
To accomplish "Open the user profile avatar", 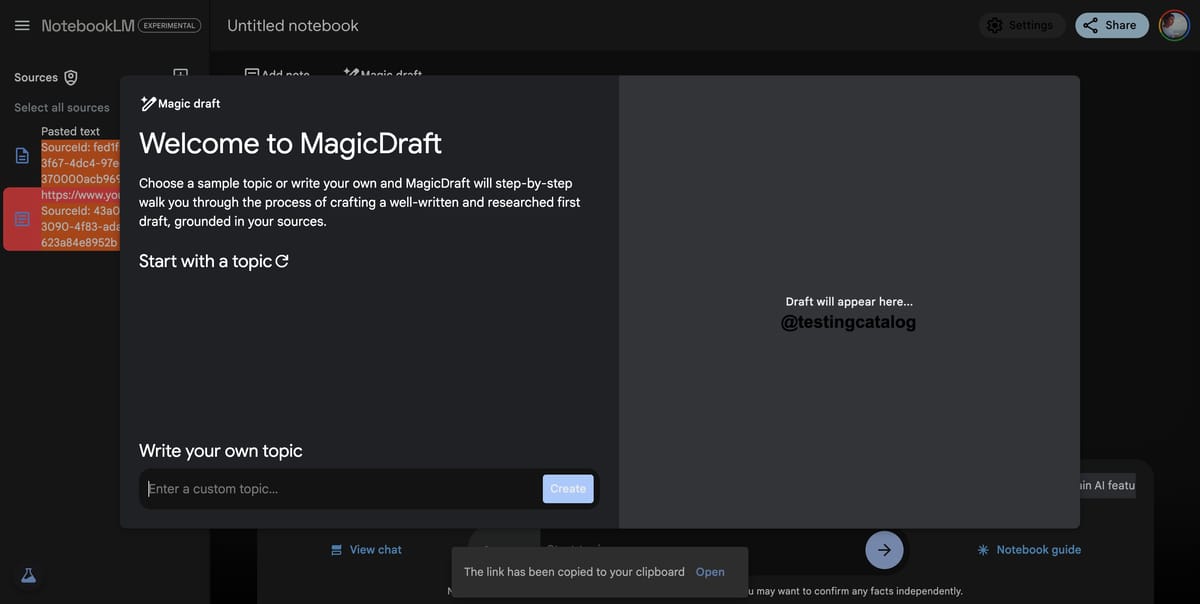I will click(x=1174, y=25).
